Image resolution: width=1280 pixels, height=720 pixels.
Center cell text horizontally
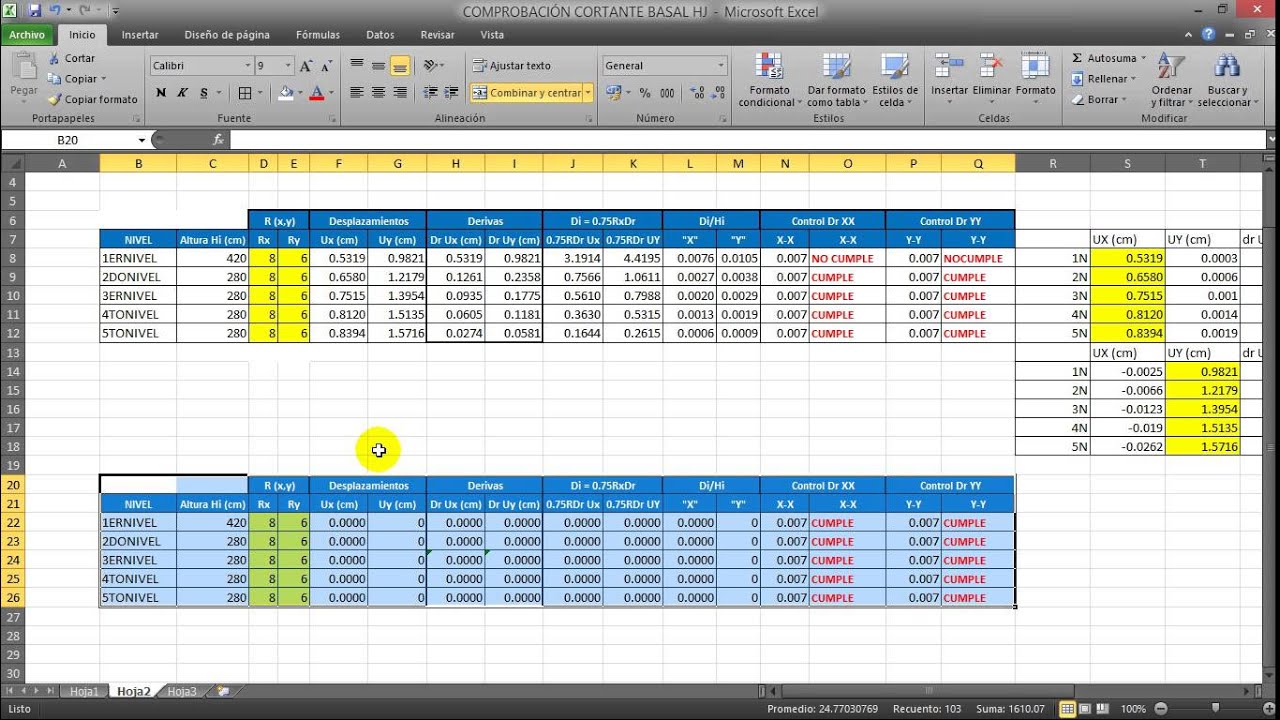point(378,93)
